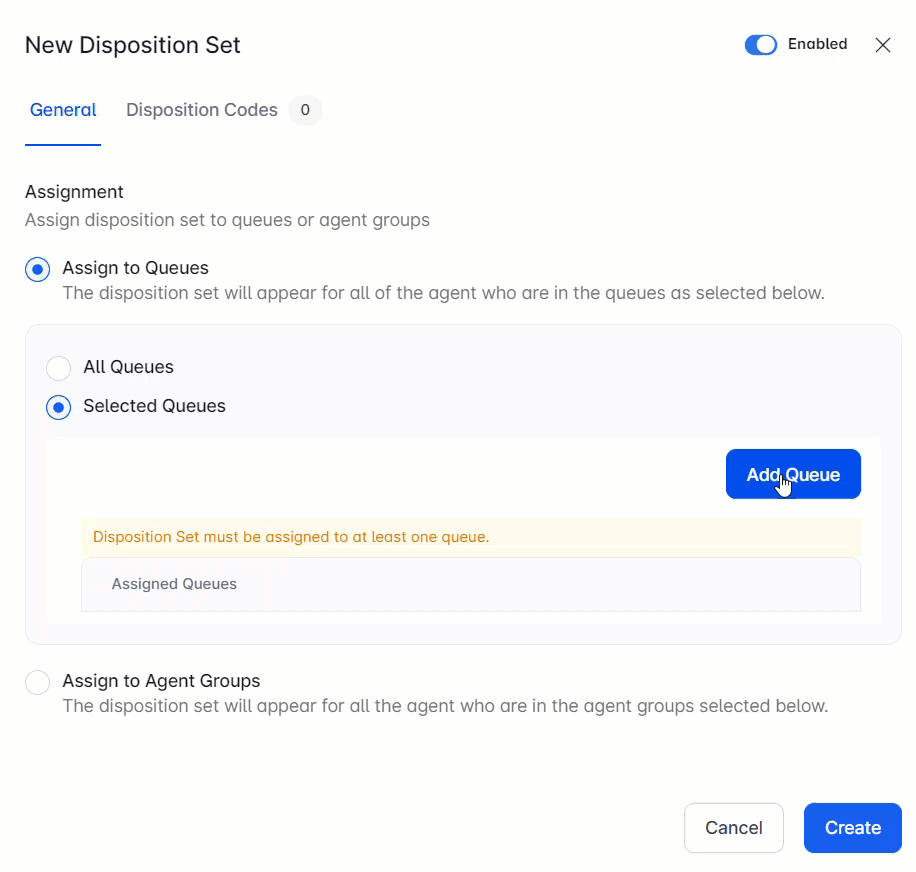Choose the All Queues option
Image resolution: width=916 pixels, height=872 pixels.
tap(59, 368)
